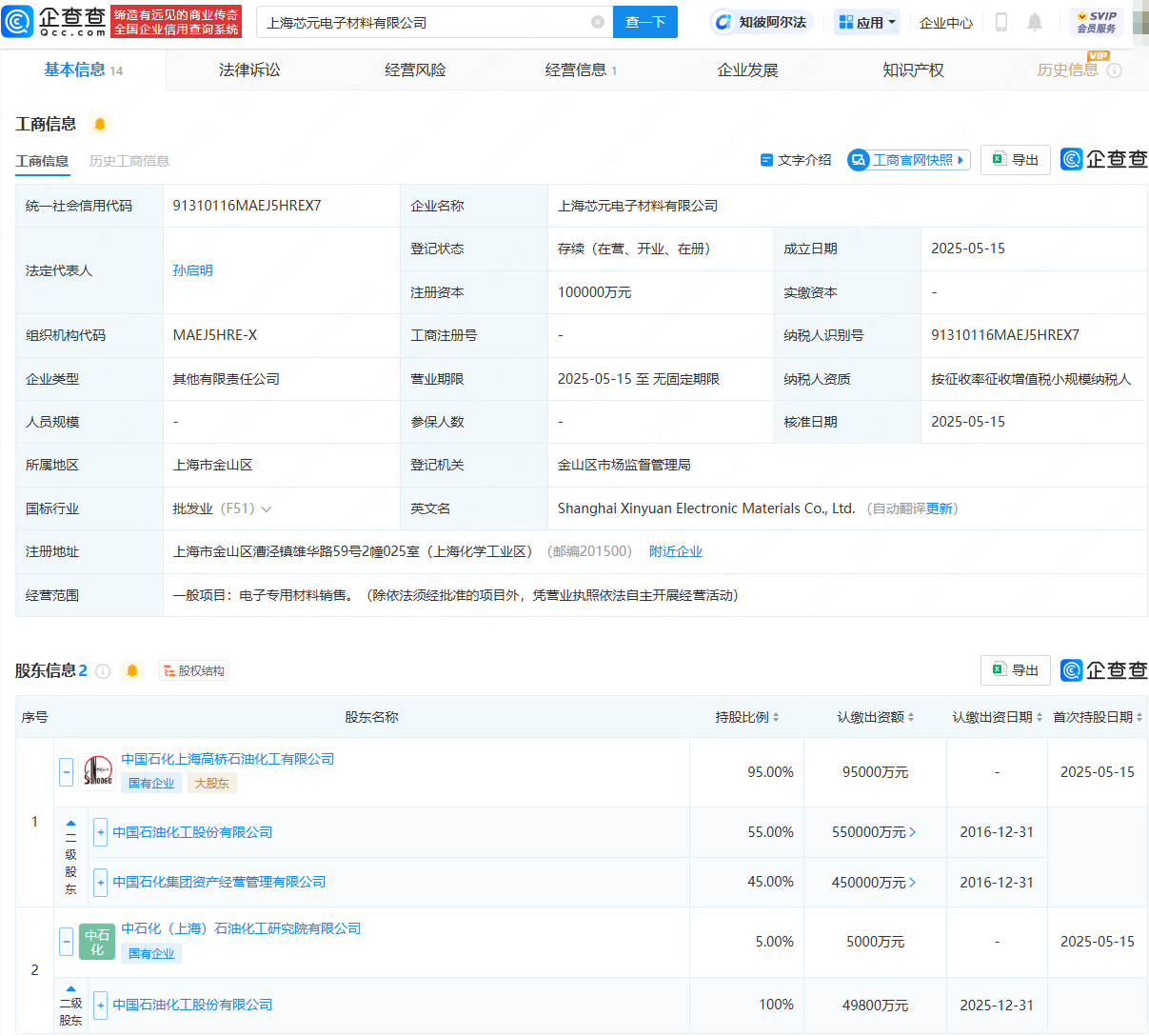Screen dimensions: 1149x1036
Task: Click 国有企业 tag of first shareholder
Action: [151, 783]
